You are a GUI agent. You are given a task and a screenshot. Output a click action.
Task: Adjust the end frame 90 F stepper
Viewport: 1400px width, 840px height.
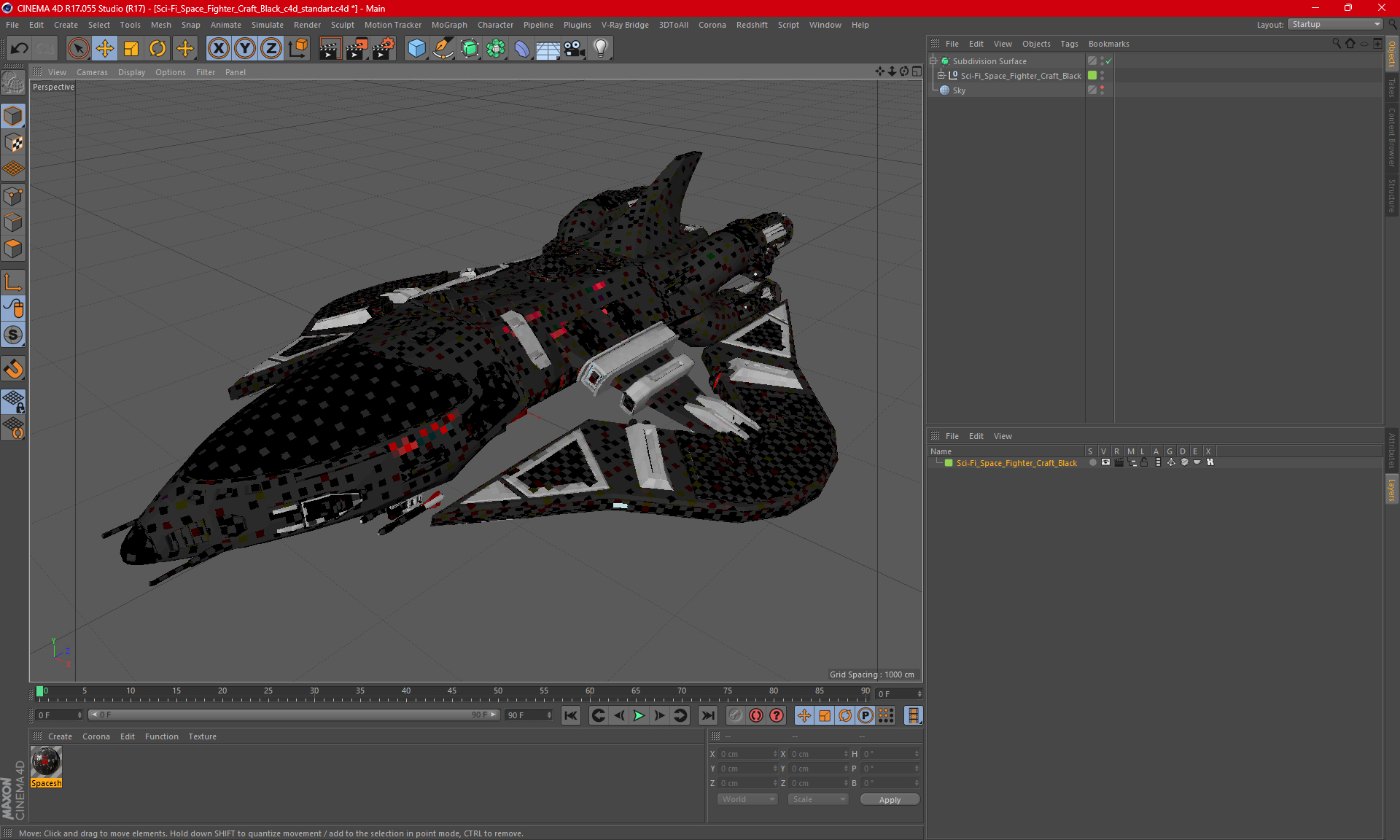coord(549,715)
